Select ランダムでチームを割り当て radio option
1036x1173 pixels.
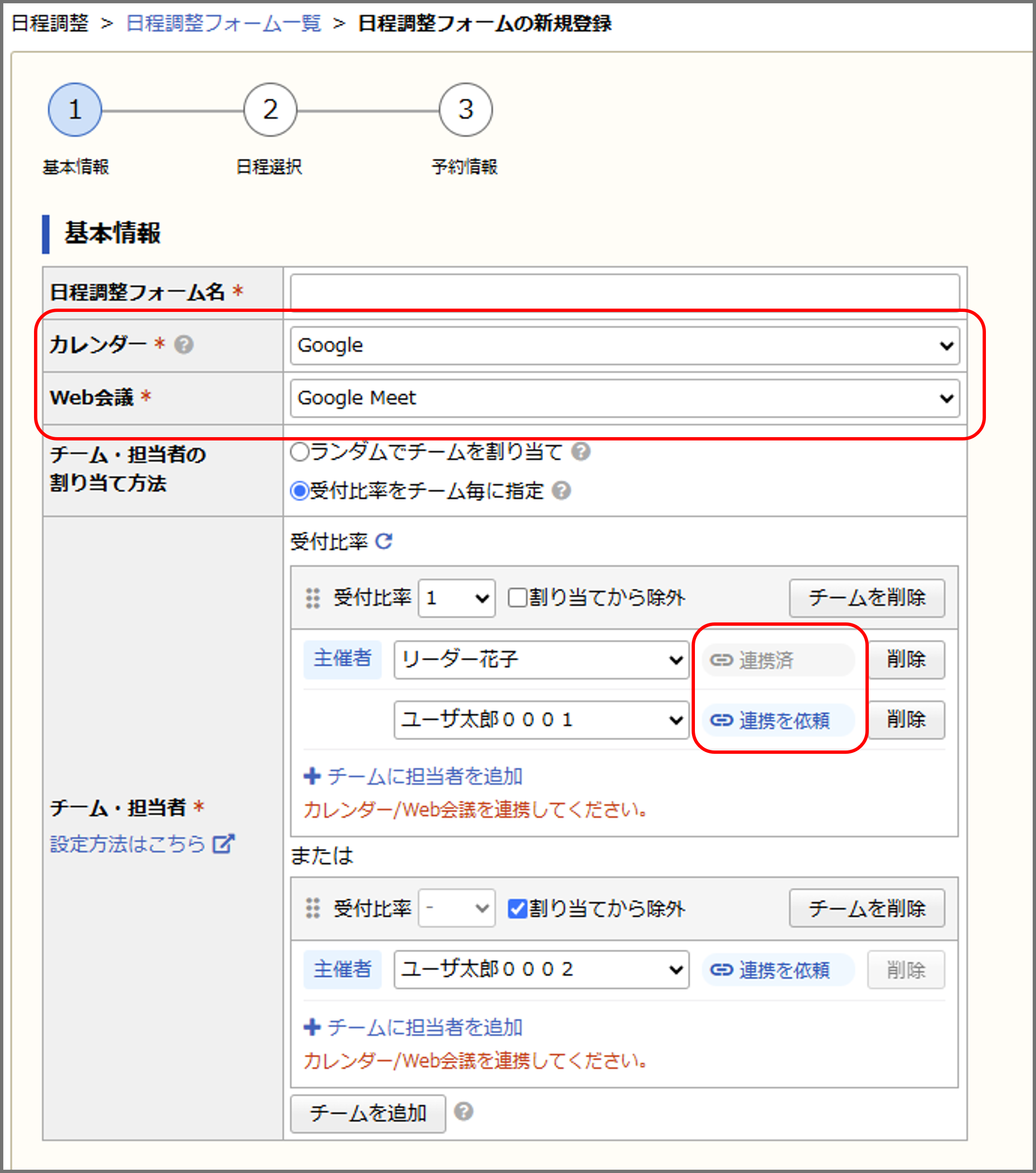(300, 452)
